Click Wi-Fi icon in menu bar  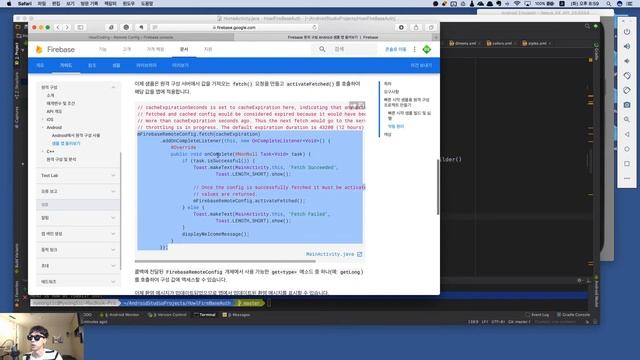coord(517,4)
